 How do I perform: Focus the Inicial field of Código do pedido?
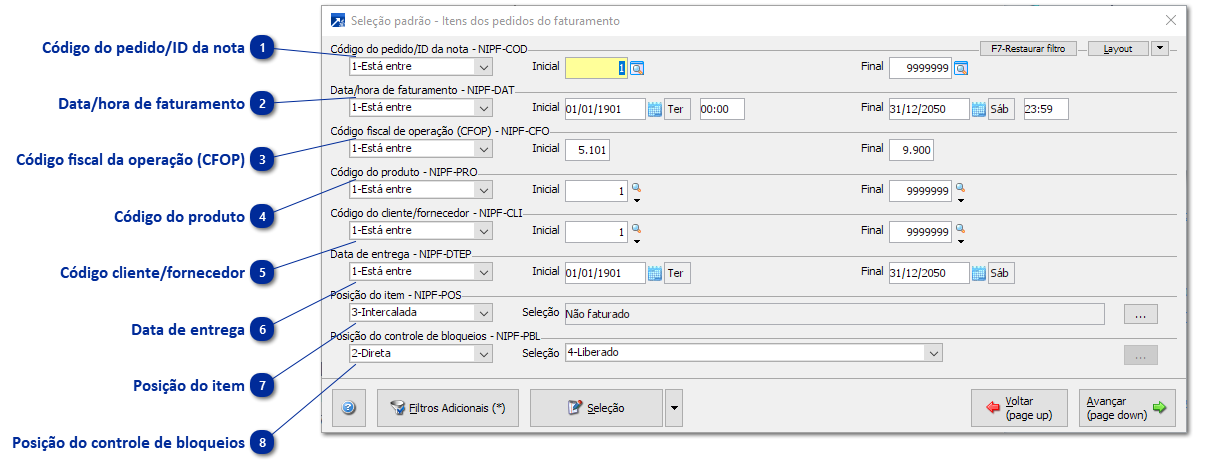click(596, 68)
